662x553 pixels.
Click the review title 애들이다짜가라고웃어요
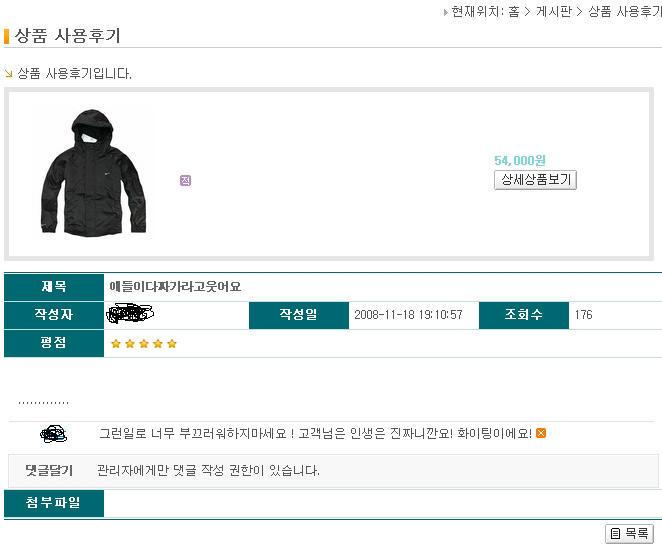pyautogui.click(x=175, y=287)
